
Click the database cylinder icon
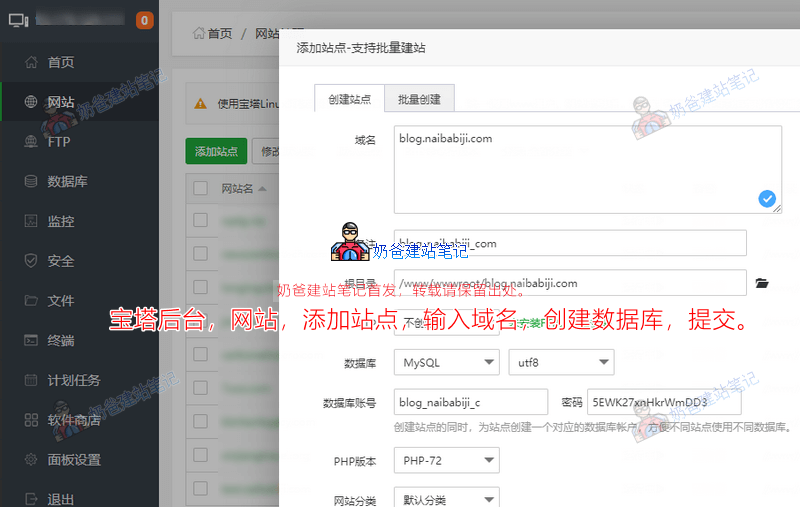point(31,181)
